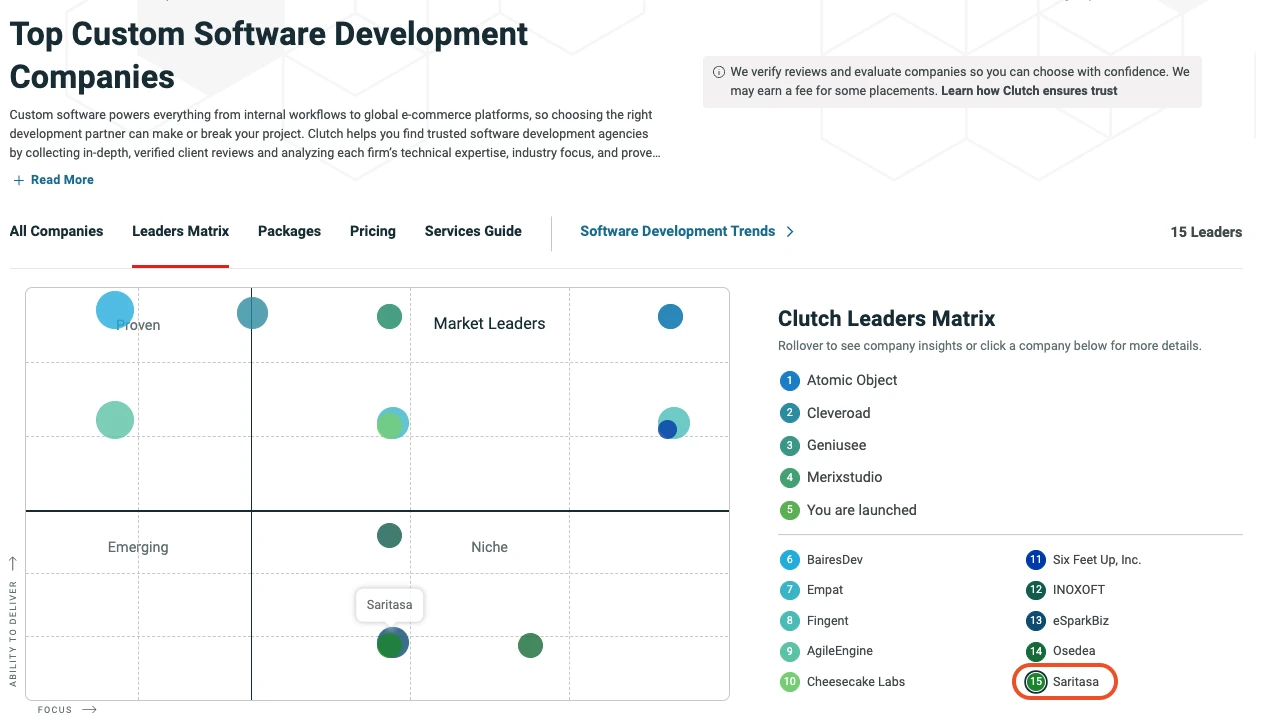Image resolution: width=1276 pixels, height=721 pixels.
Task: Open eSparkBiz from the leaders list
Action: tap(1081, 620)
